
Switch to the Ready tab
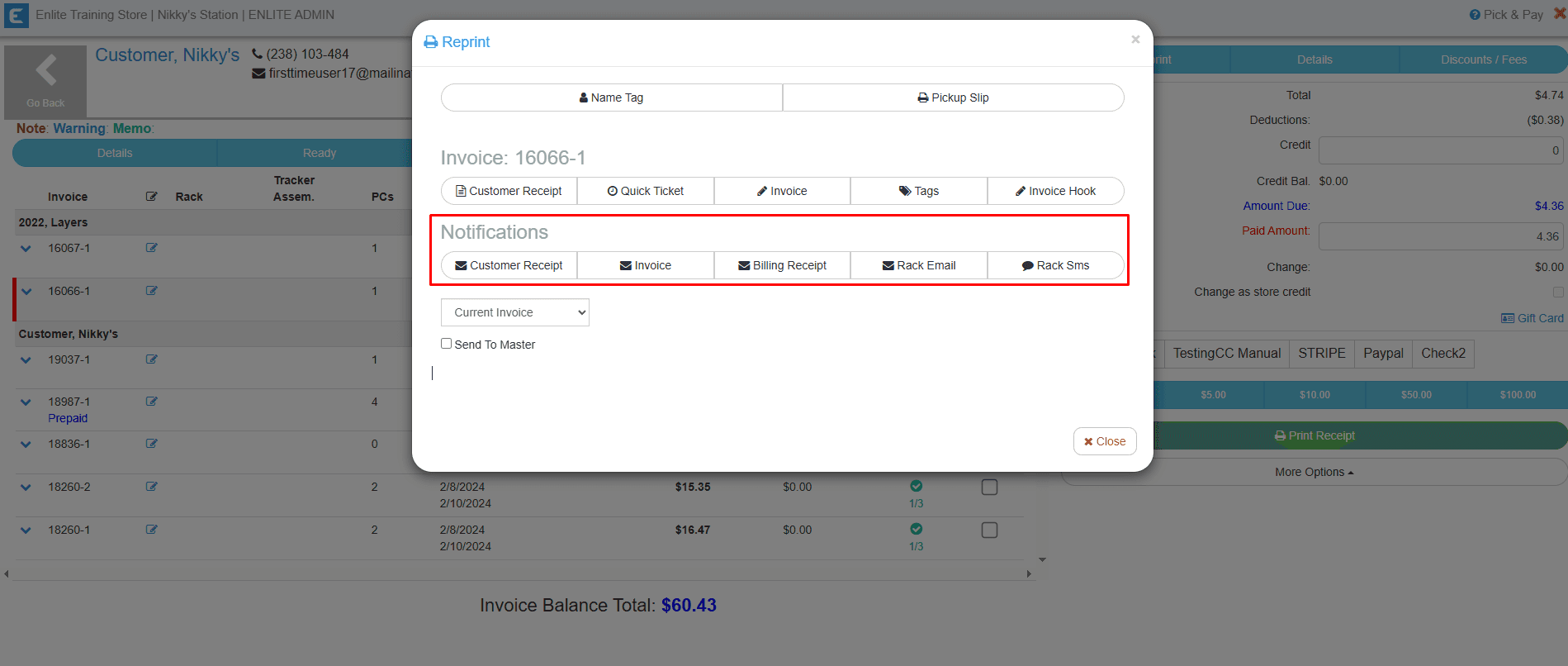(x=320, y=153)
